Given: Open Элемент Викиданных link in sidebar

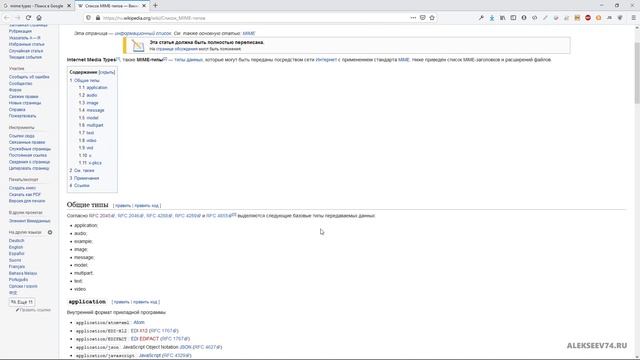Looking at the screenshot, I should (29, 221).
